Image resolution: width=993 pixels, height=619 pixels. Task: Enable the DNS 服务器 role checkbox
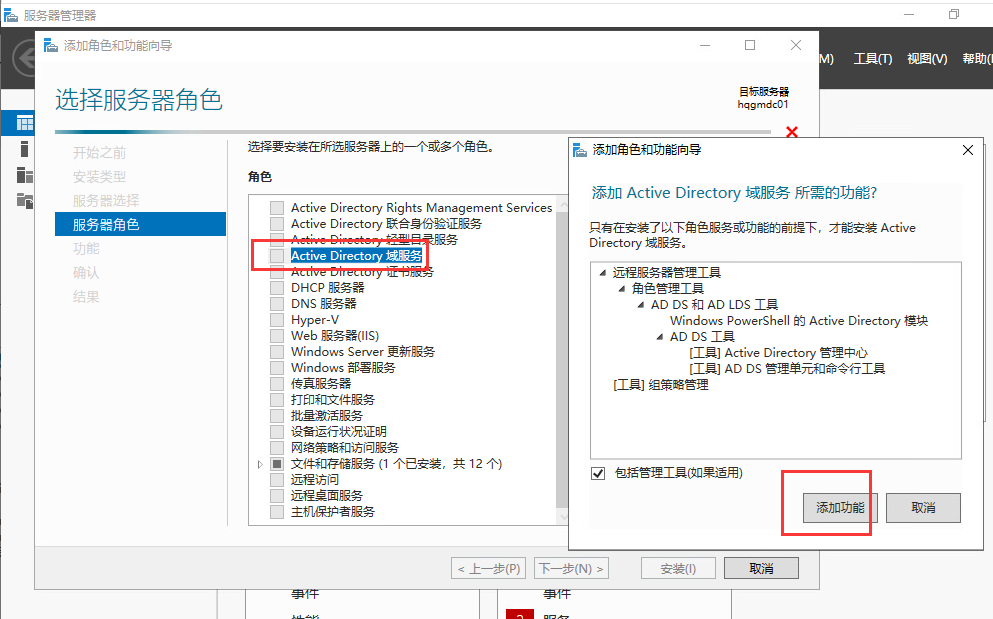[x=277, y=303]
